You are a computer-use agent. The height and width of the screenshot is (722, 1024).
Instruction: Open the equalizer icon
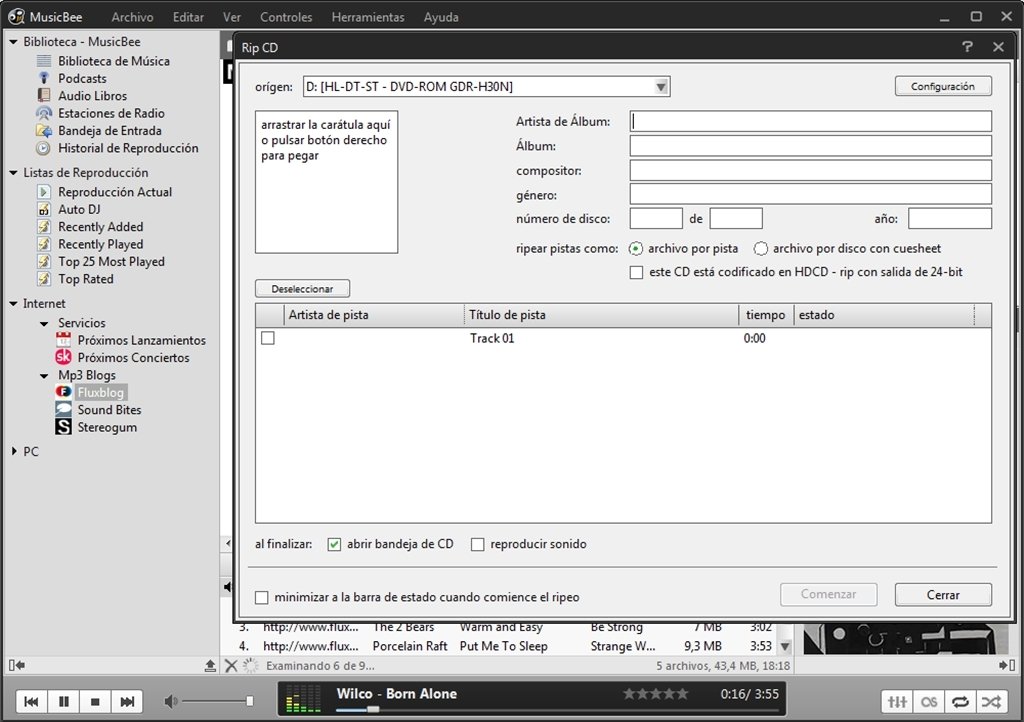897,702
